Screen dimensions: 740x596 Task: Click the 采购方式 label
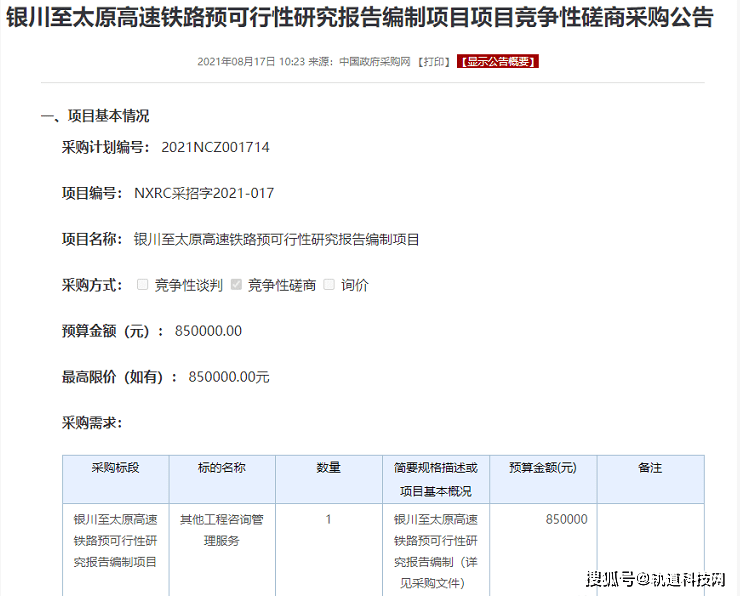click(92, 285)
